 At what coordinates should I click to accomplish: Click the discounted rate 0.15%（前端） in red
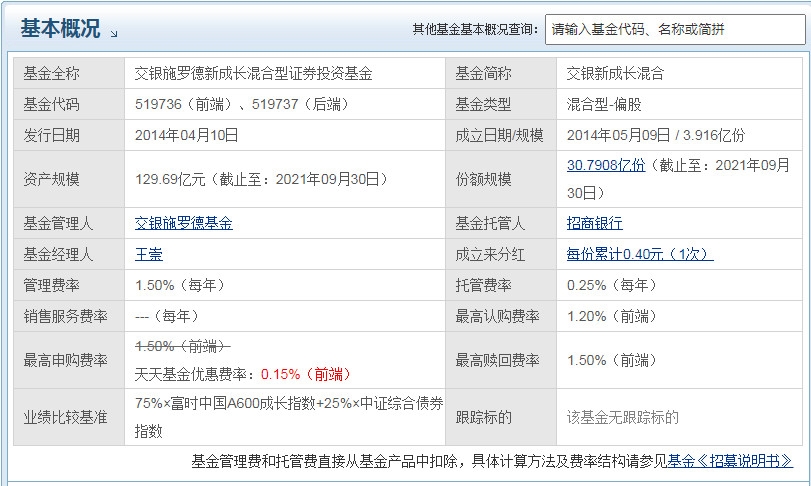308,374
